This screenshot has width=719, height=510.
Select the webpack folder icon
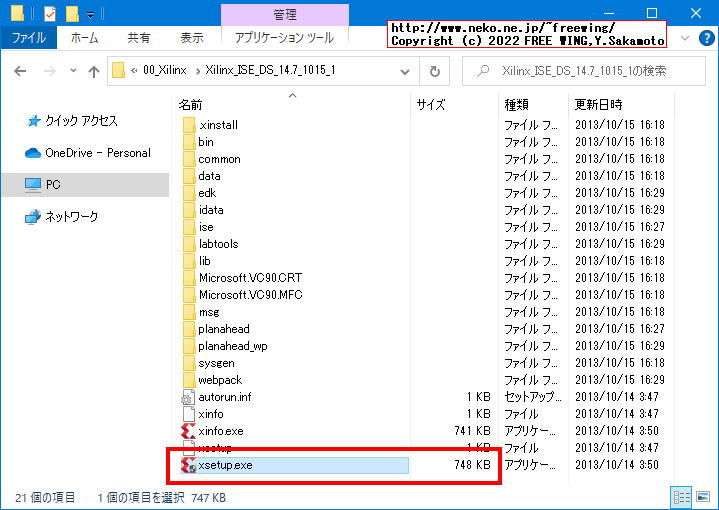(188, 380)
